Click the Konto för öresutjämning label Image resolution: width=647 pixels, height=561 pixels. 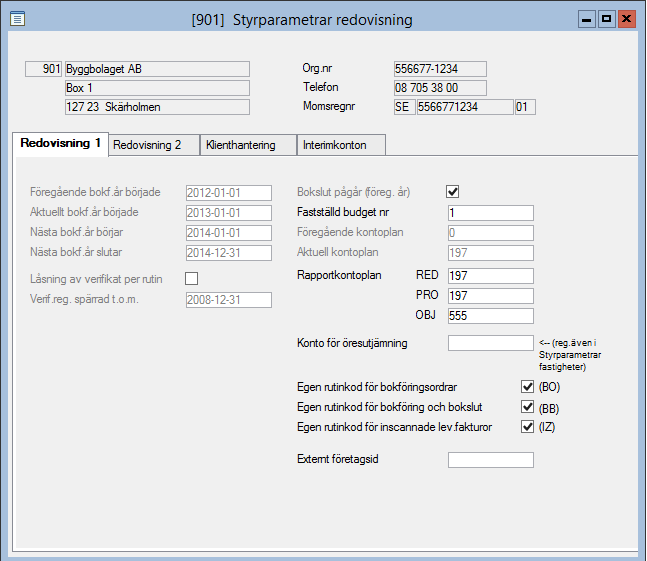coord(352,343)
